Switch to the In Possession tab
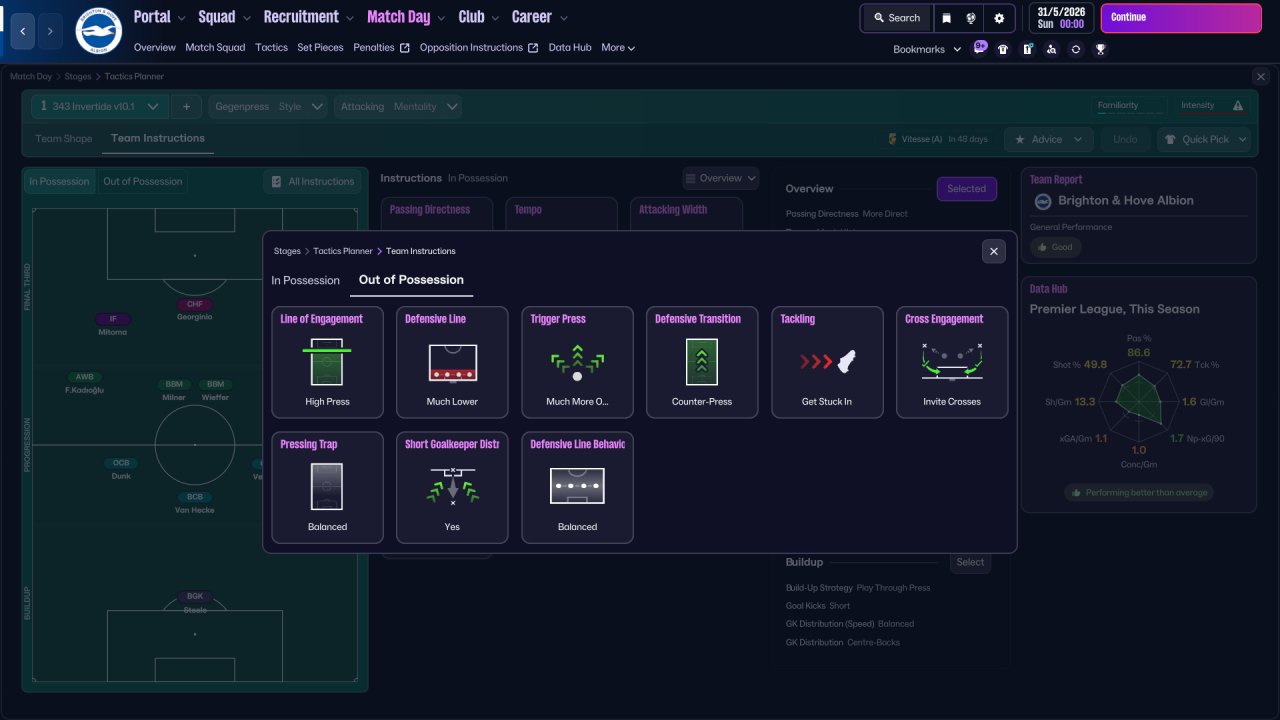 (306, 280)
